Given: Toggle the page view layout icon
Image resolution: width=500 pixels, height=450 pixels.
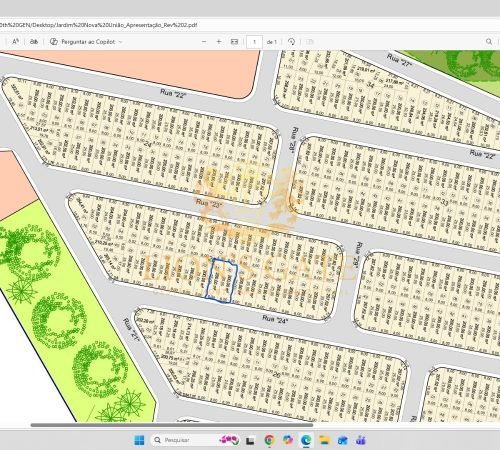Looking at the screenshot, I should click(x=310, y=42).
